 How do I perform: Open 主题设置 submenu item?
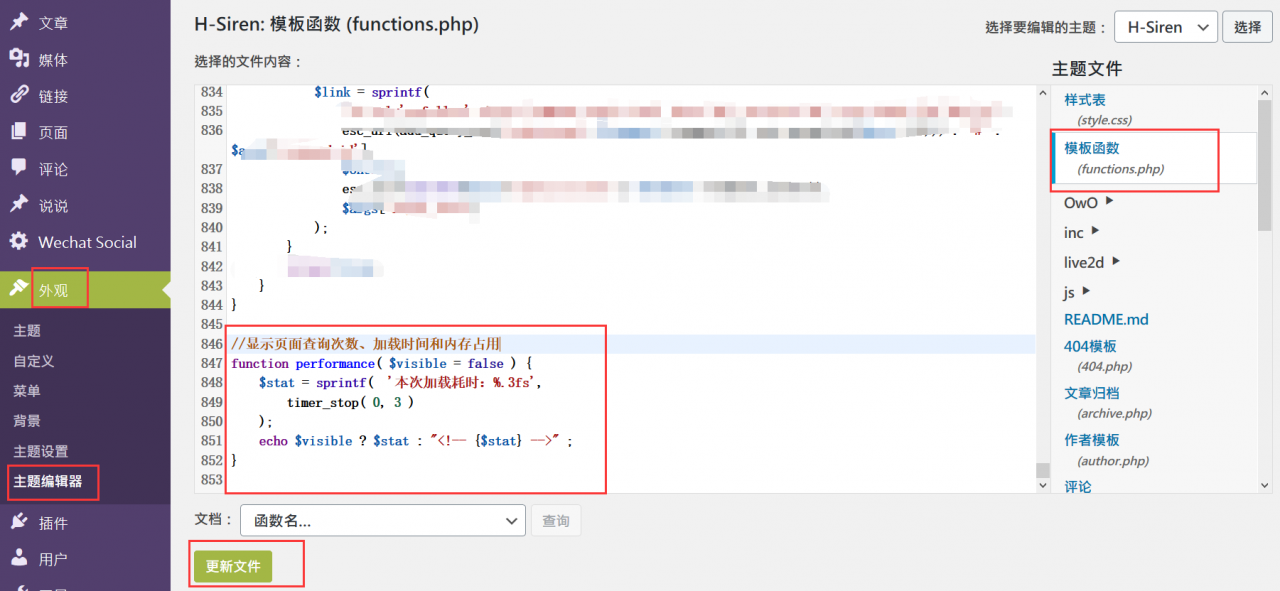tap(41, 451)
